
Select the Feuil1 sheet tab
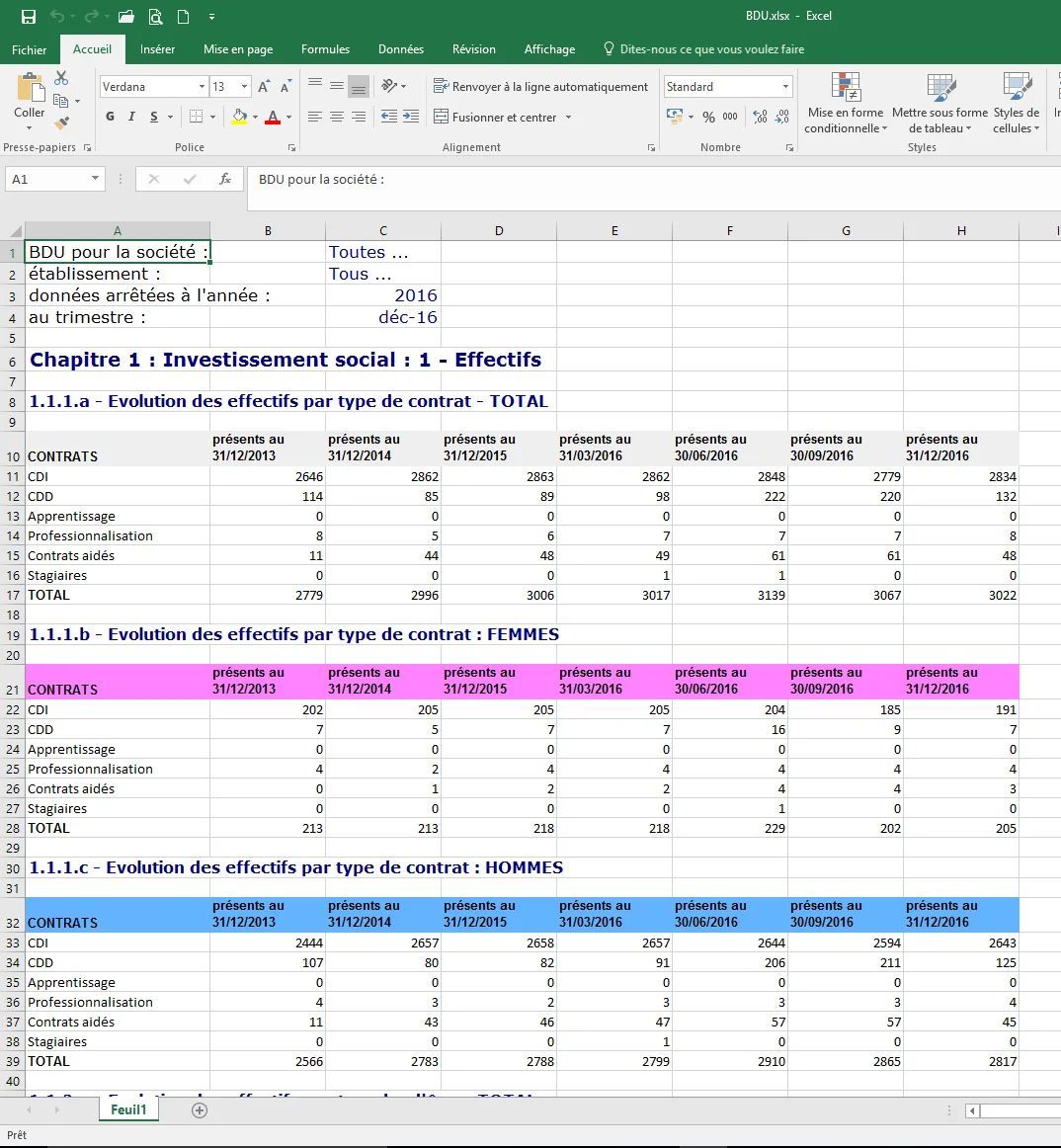click(x=128, y=1109)
